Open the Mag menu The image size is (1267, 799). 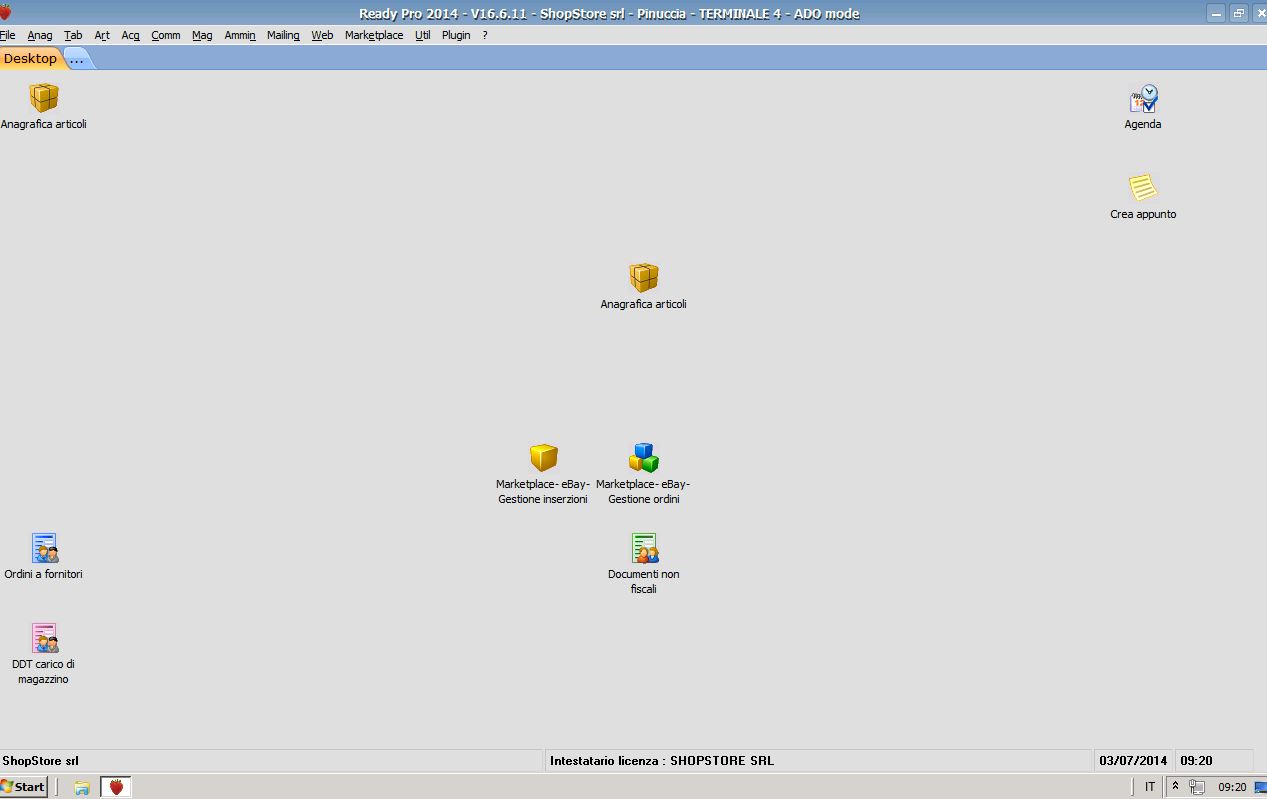point(202,35)
